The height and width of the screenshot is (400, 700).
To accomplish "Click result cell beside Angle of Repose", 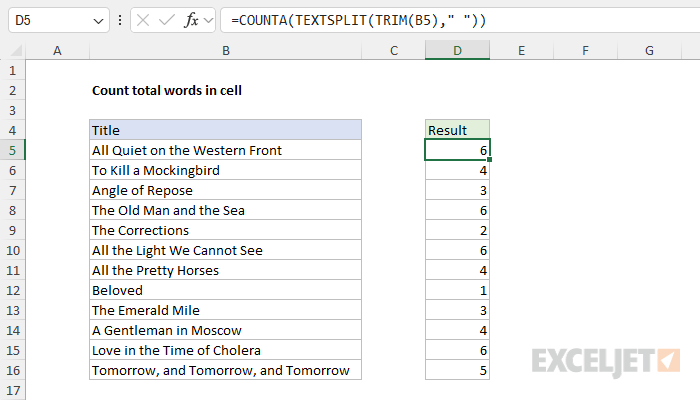I will tap(457, 190).
